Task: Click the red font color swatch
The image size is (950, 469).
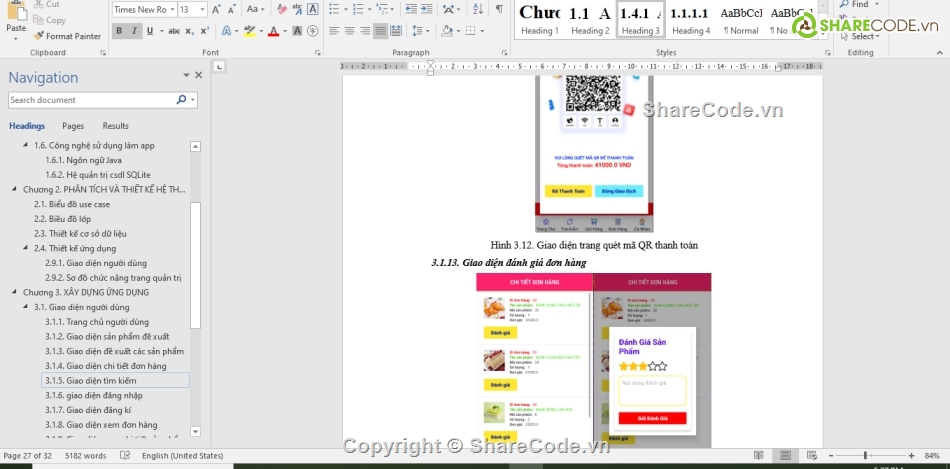Action: [x=273, y=31]
